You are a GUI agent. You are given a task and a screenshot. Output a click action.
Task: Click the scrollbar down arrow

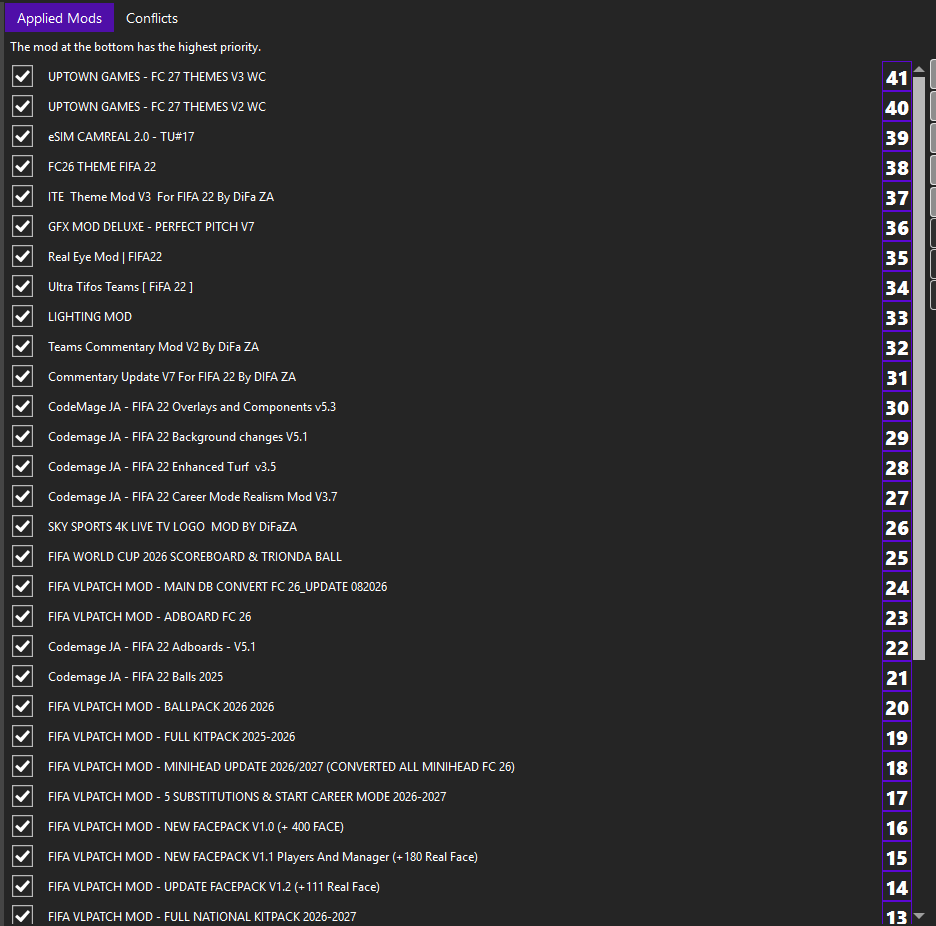tap(919, 915)
